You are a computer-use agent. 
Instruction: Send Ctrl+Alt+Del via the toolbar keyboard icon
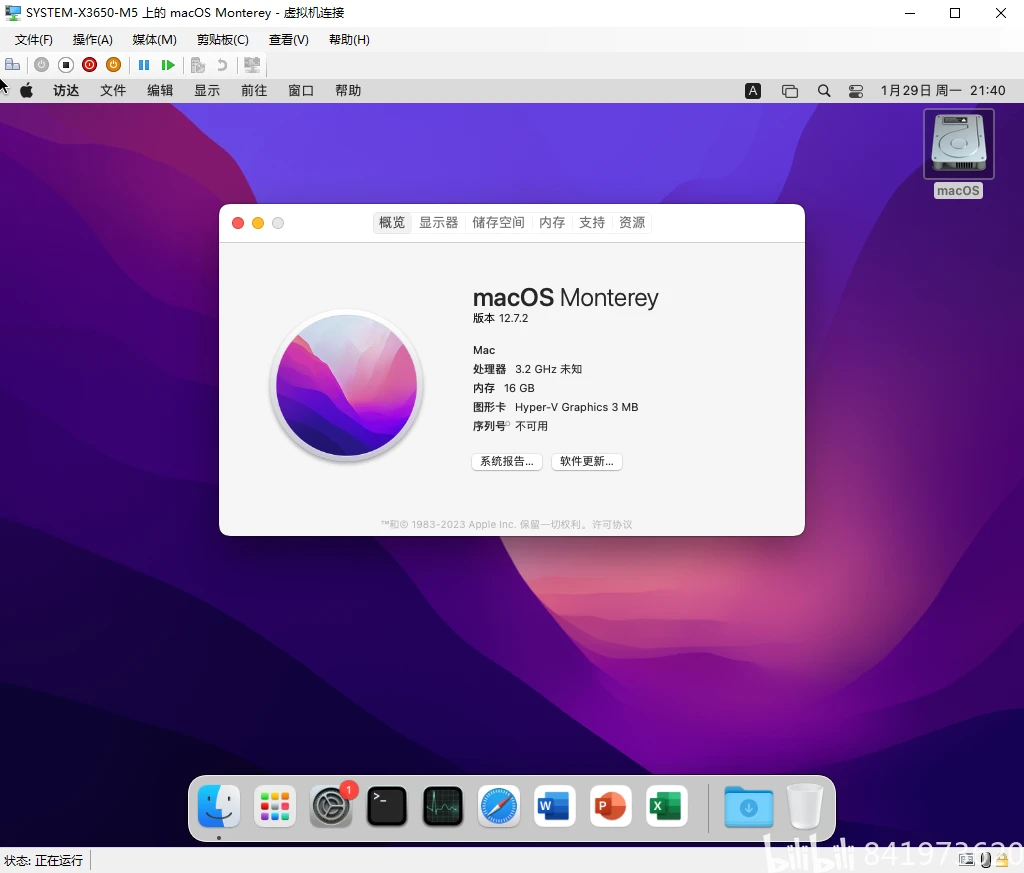[x=12, y=65]
